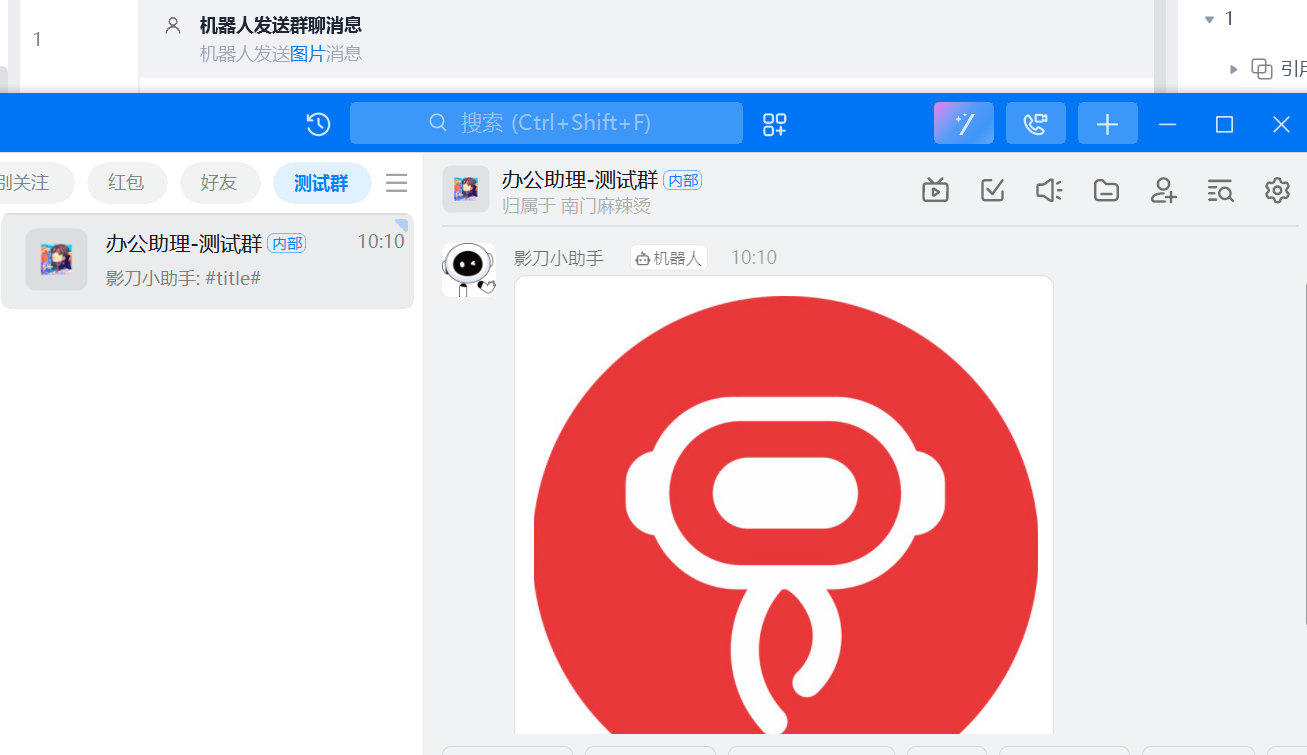Click the 影刀小助手: #title# message preview
This screenshot has height=755, width=1307.
183,278
